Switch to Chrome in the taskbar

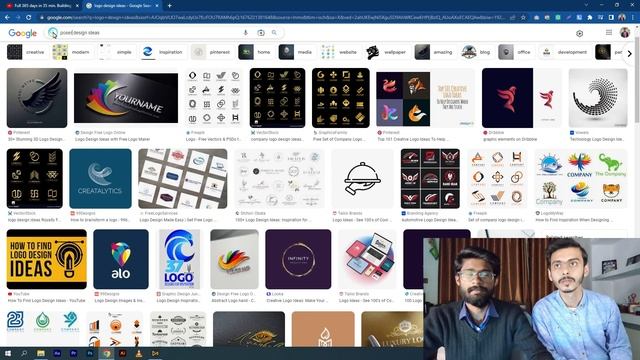(x=106, y=353)
